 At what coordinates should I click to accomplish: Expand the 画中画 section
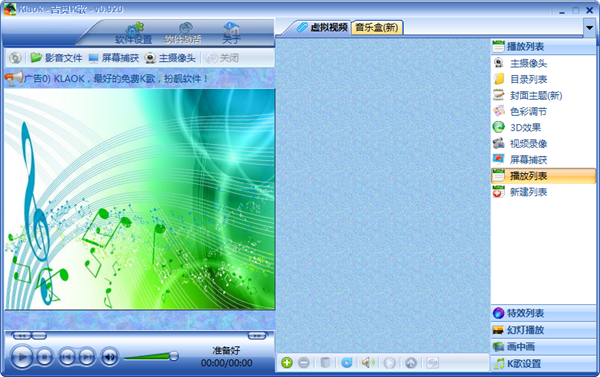543,347
